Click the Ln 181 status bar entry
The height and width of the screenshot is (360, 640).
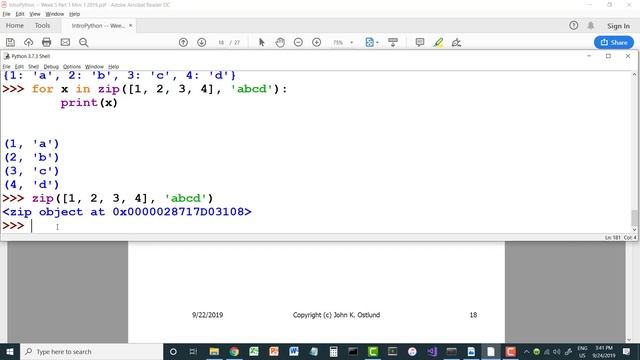pos(612,238)
